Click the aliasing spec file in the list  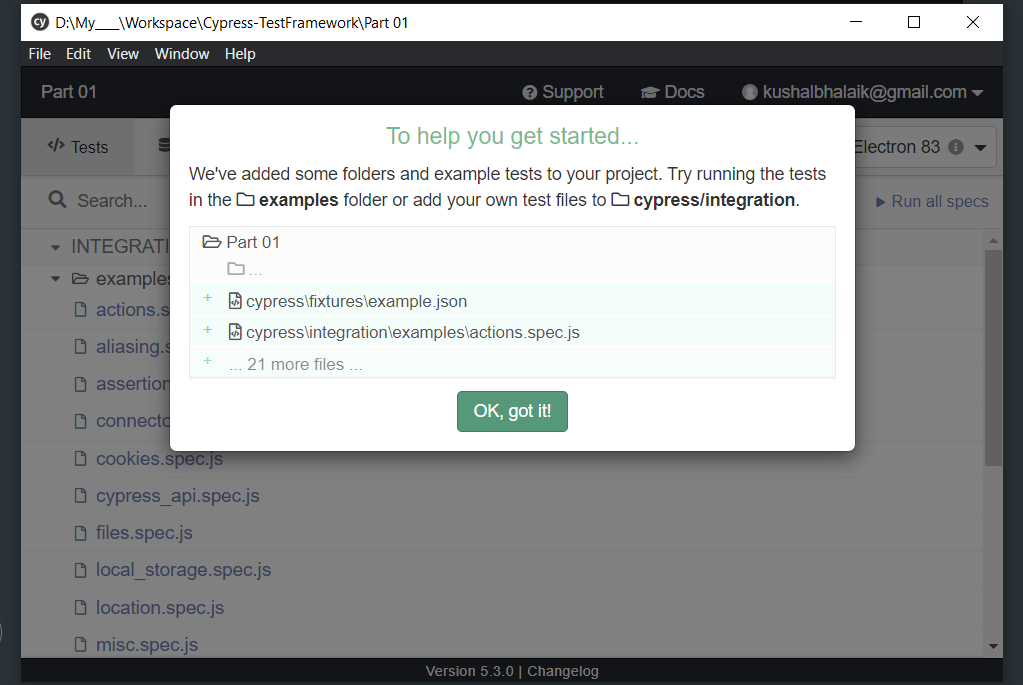pos(132,346)
